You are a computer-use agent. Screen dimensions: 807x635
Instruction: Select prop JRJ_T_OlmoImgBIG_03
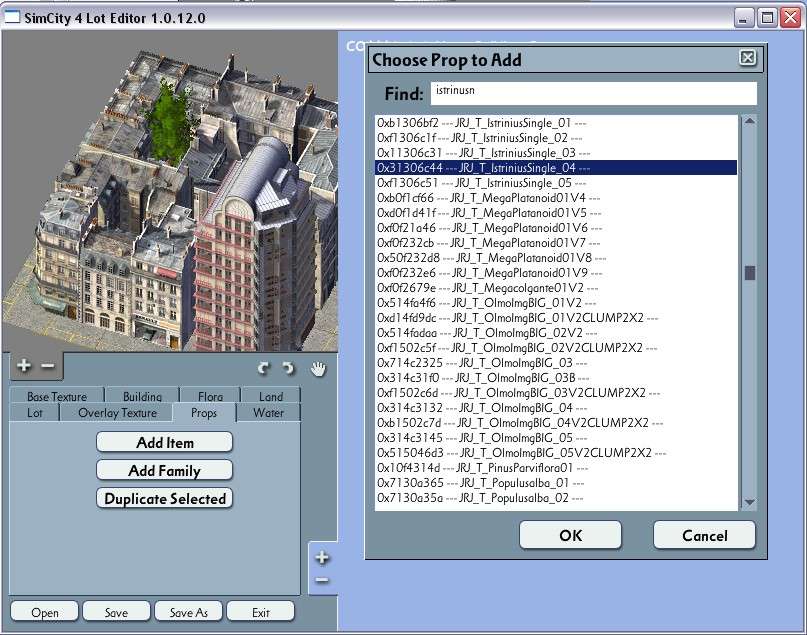556,363
